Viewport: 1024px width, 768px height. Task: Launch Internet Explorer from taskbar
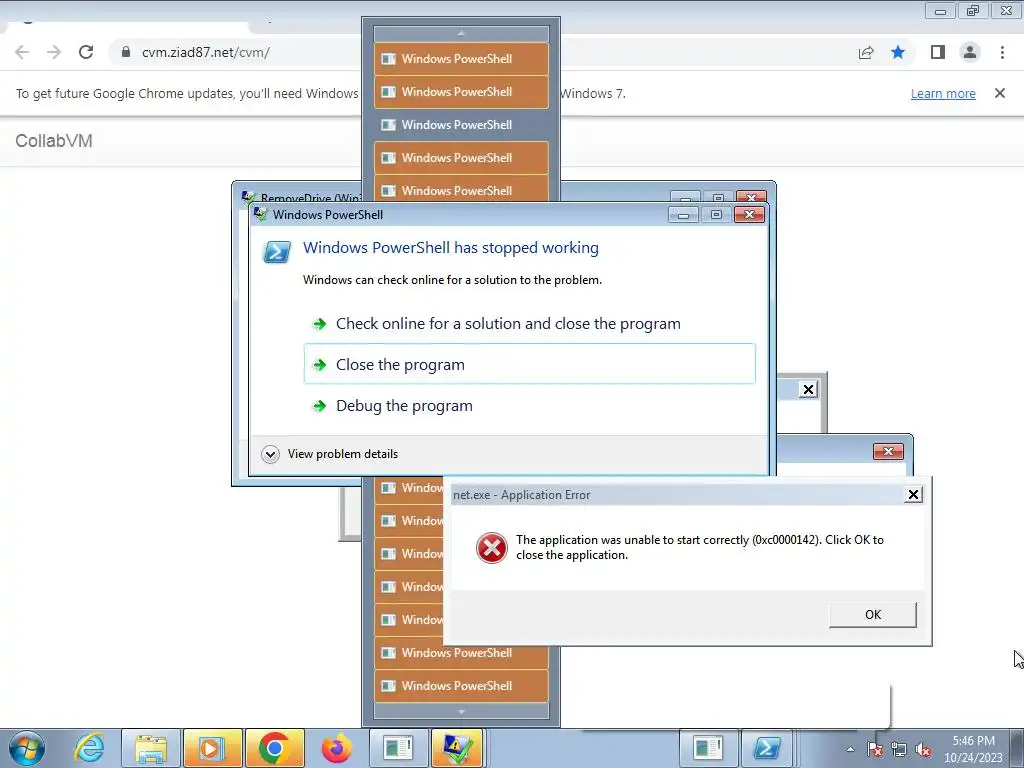(89, 748)
